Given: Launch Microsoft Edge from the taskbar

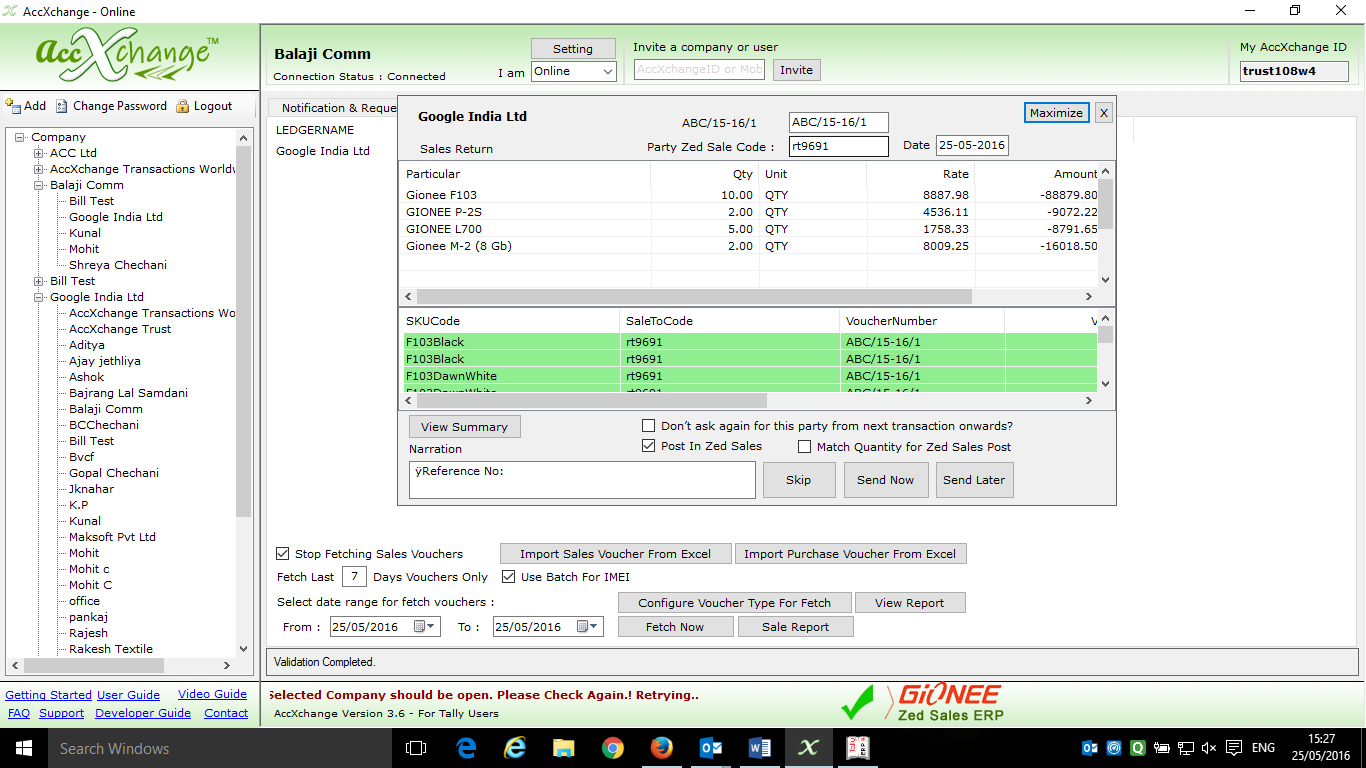Looking at the screenshot, I should (466, 748).
